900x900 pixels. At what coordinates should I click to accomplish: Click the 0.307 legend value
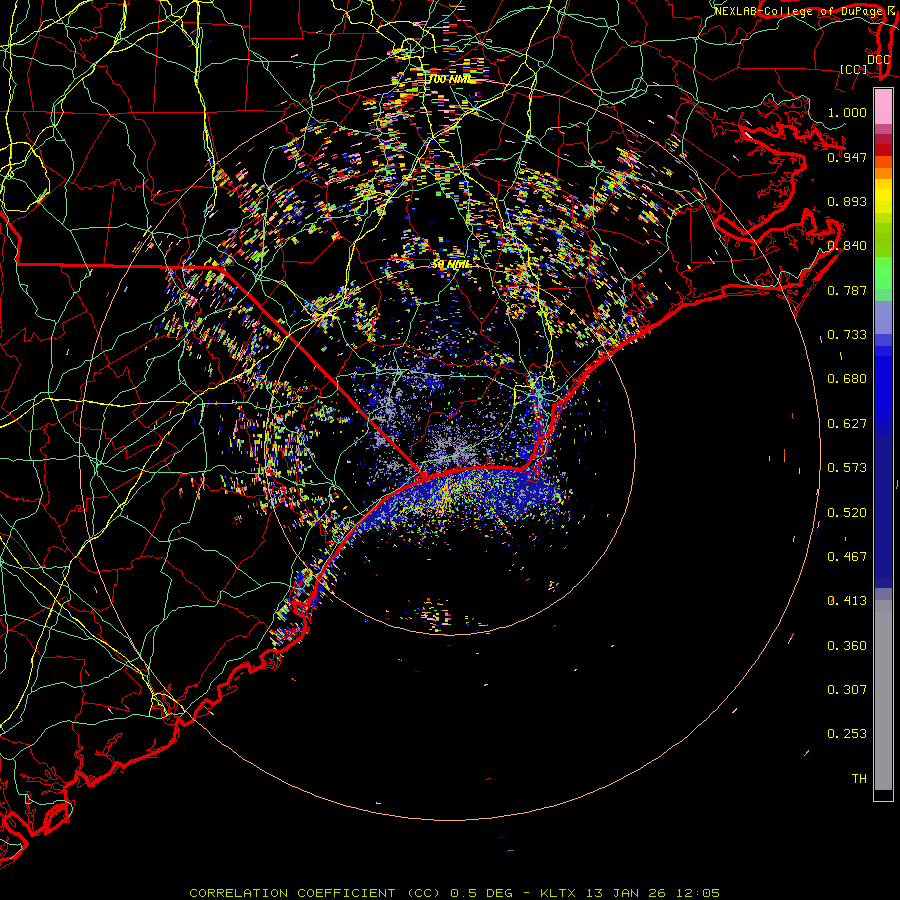pyautogui.click(x=847, y=690)
